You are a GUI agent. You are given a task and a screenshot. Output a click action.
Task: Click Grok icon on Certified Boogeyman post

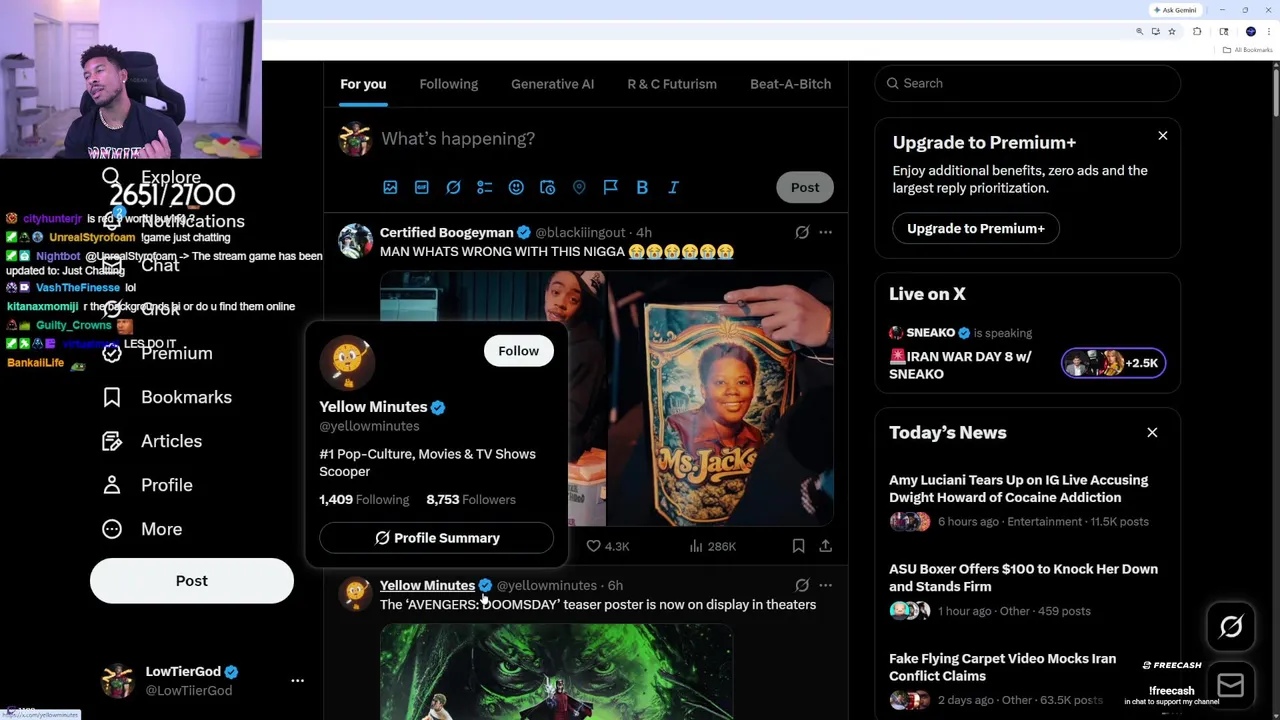pos(802,232)
